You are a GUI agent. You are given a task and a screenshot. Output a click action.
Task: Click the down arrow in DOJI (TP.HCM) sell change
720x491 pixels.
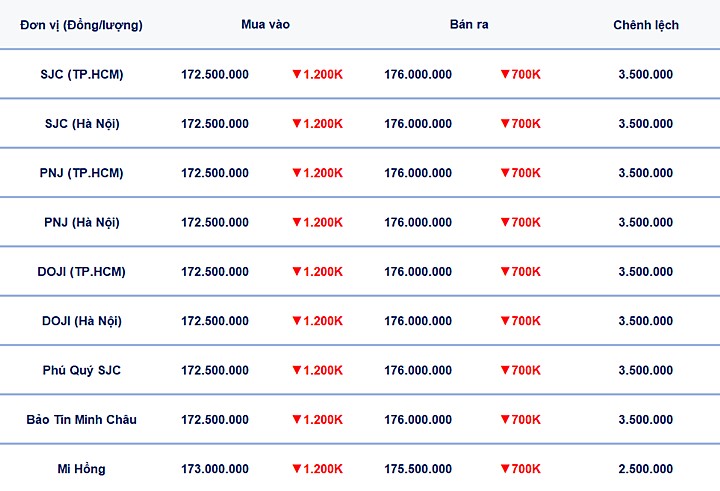(505, 271)
